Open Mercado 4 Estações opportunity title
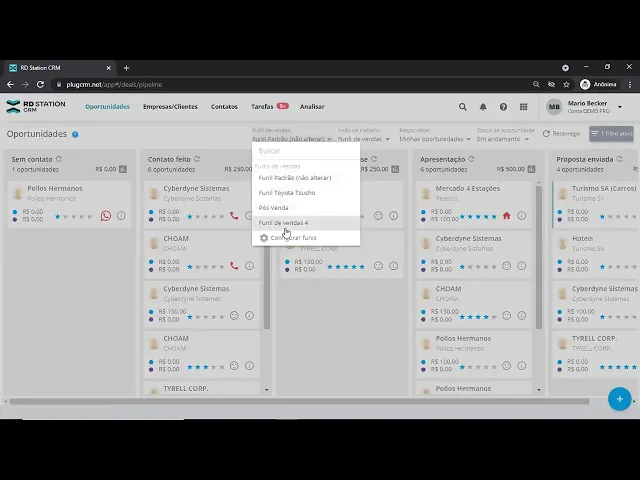Screen dimensions: 640x480 [x=468, y=188]
